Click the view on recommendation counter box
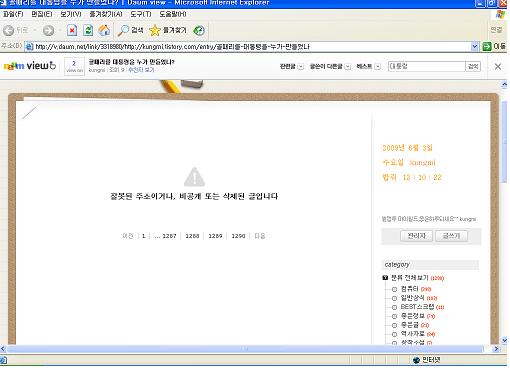This screenshot has height=368, width=510. point(74,66)
